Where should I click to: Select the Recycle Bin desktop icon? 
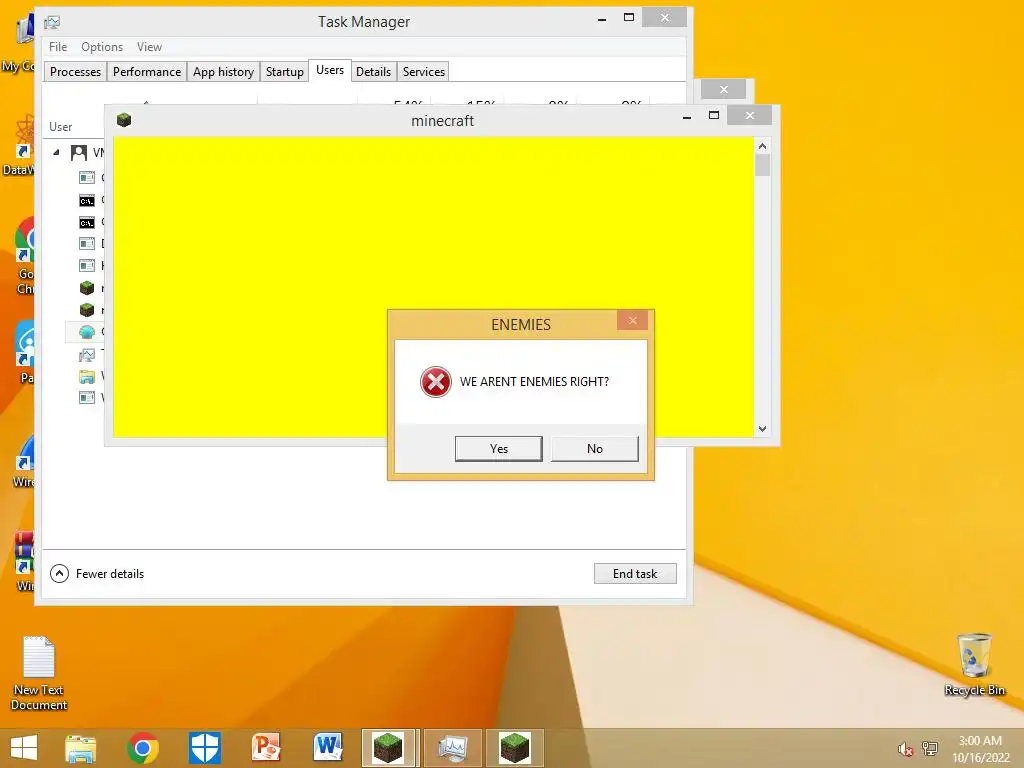pos(974,664)
